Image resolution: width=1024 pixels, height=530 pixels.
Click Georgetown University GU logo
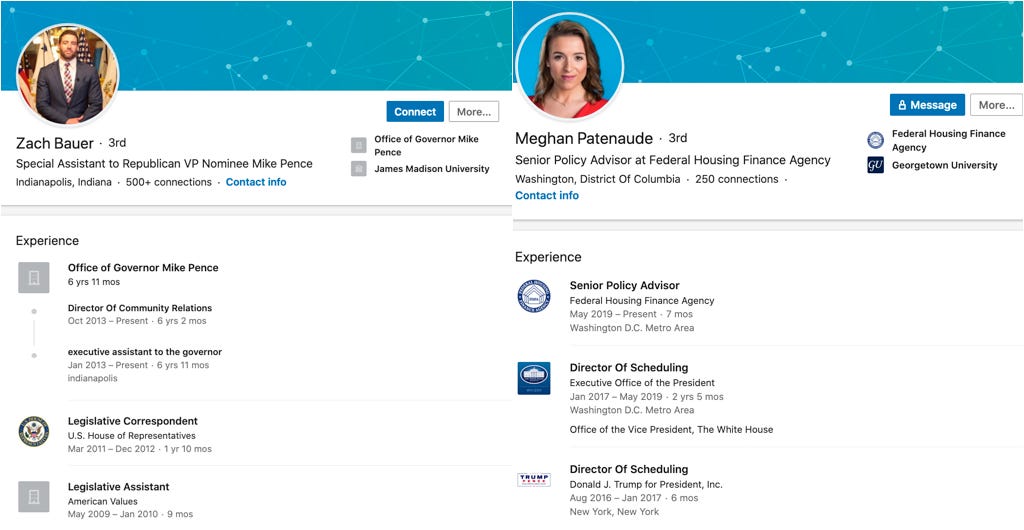[875, 165]
